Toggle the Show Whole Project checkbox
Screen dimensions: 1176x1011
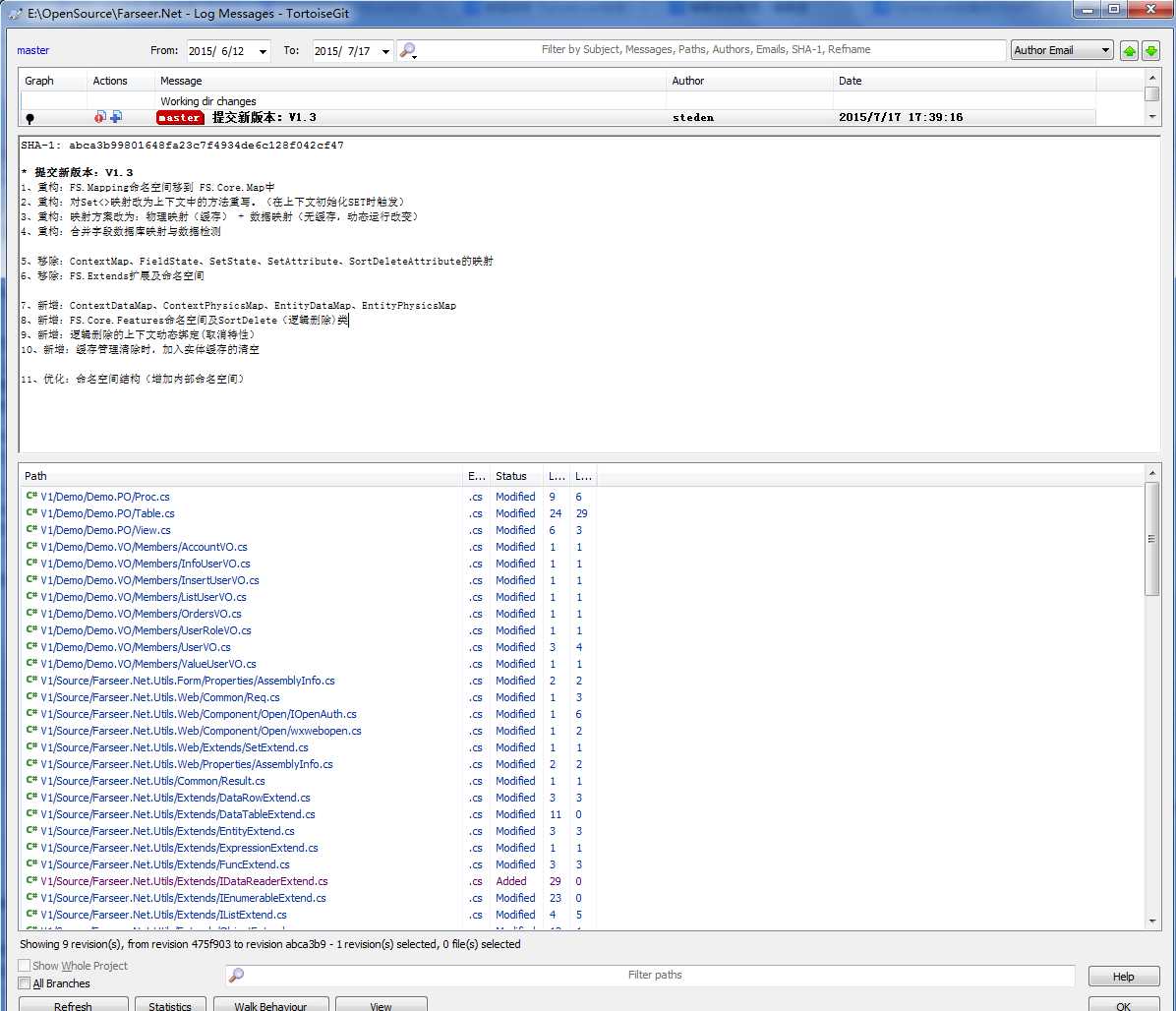click(x=24, y=965)
